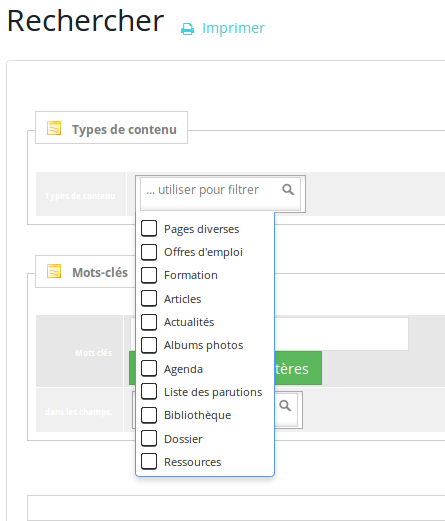Open the 'dans les champs' dropdown selector
This screenshot has width=445, height=521.
coord(217,410)
